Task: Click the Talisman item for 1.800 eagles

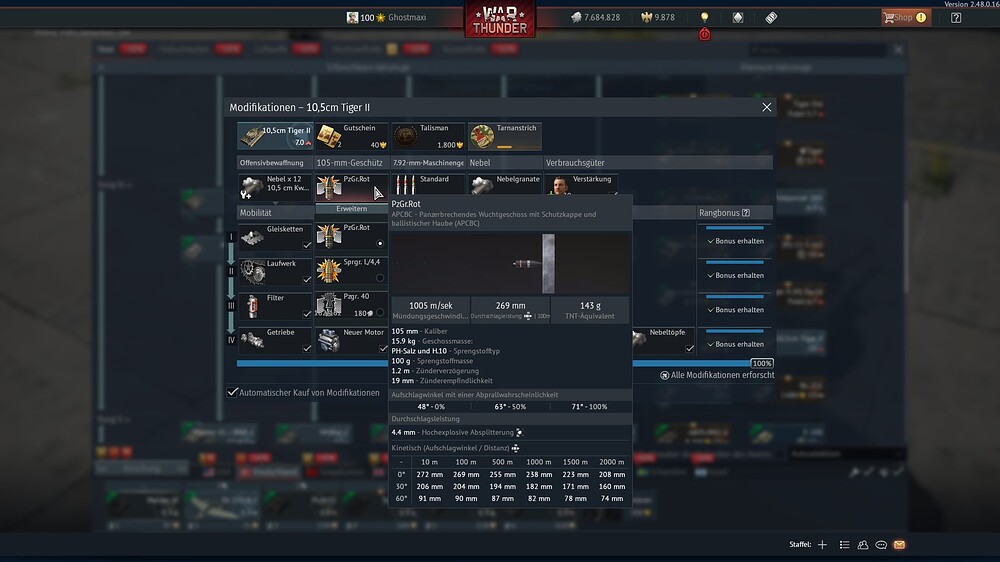Action: (428, 136)
